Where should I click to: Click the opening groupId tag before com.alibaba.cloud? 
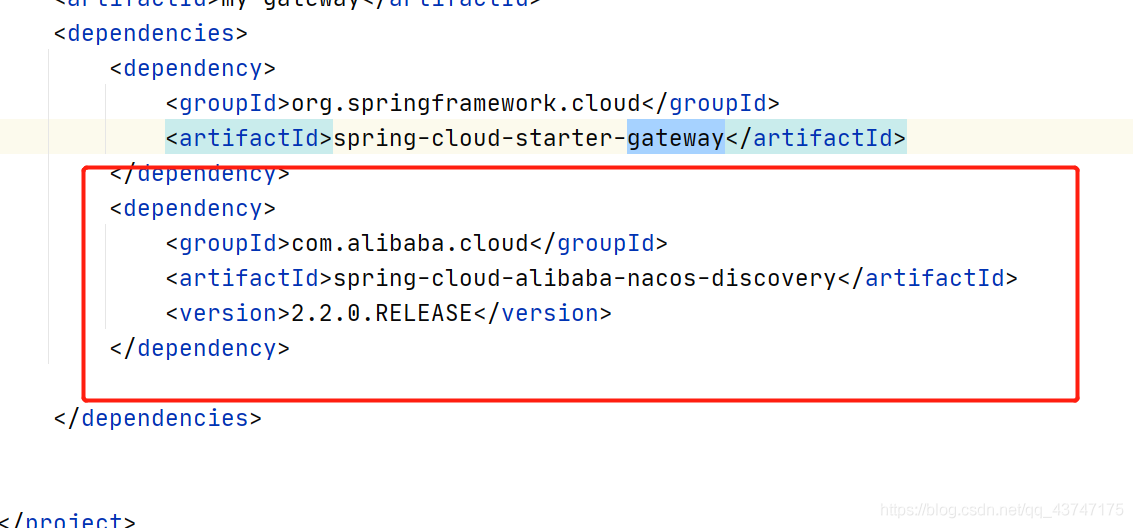[228, 243]
